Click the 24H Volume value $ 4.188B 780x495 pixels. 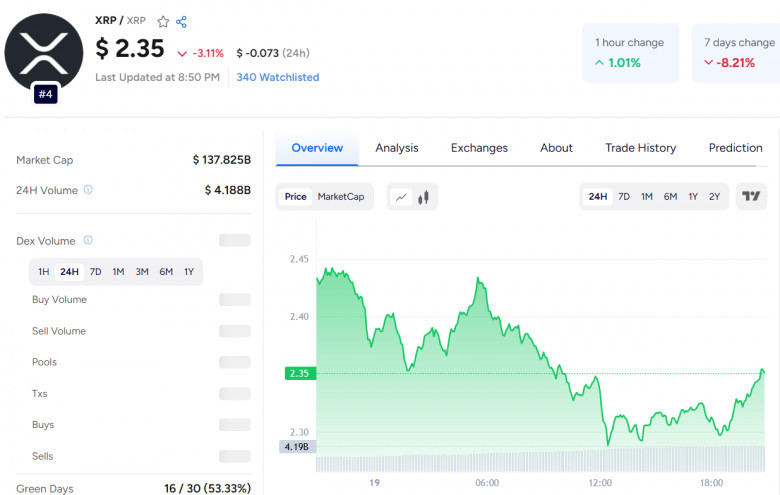228,190
